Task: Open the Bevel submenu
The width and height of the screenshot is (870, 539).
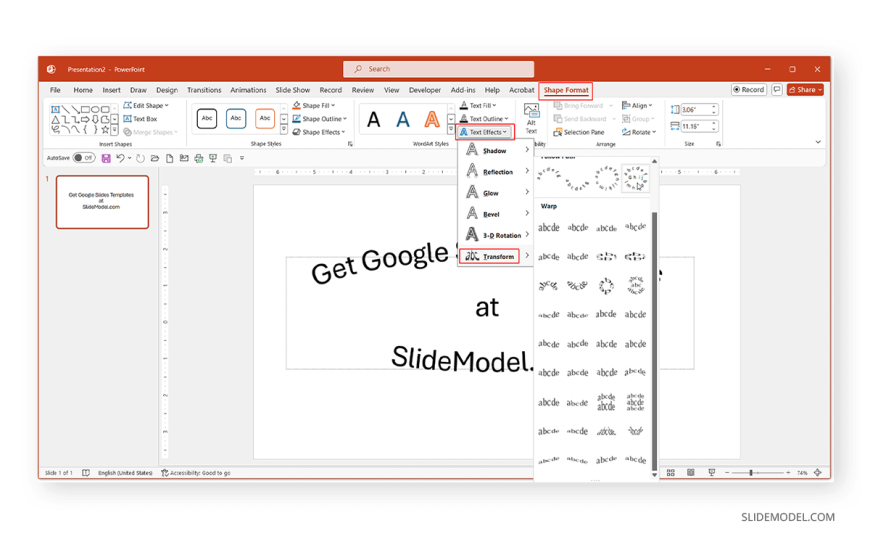Action: point(495,214)
